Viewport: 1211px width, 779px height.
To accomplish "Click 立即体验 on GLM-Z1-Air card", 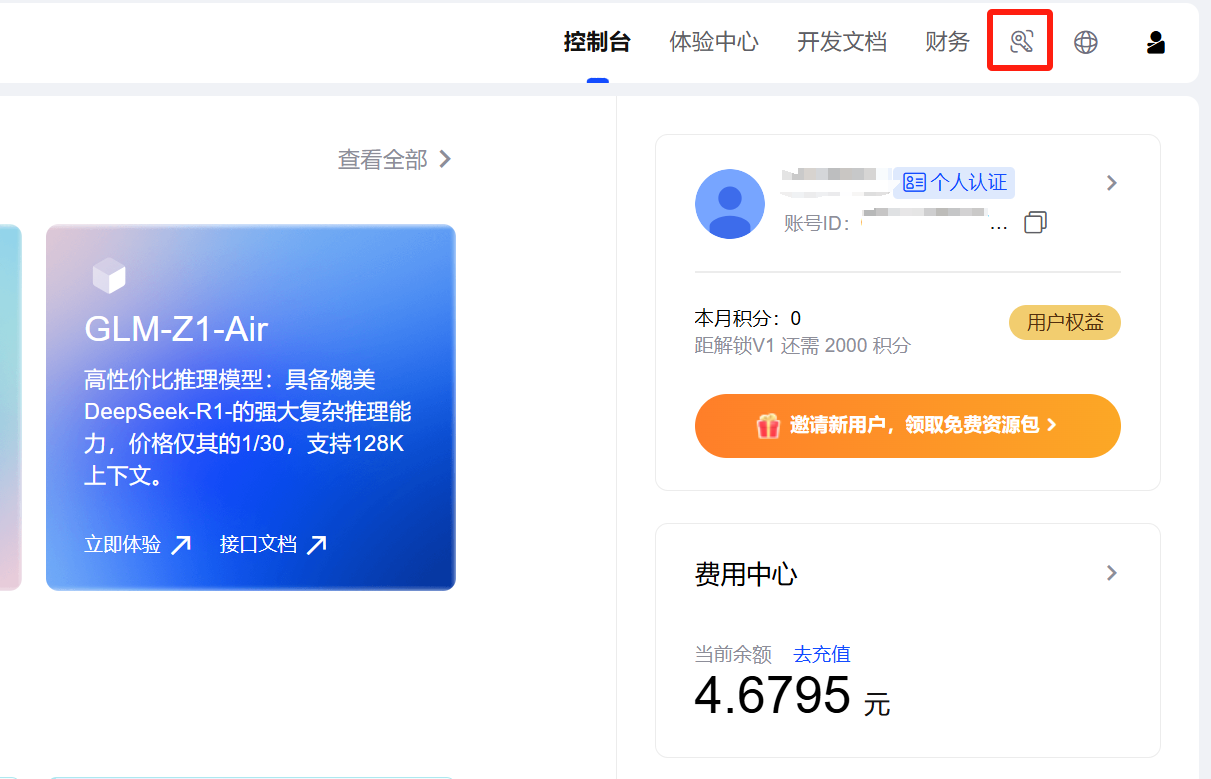I will (x=123, y=545).
